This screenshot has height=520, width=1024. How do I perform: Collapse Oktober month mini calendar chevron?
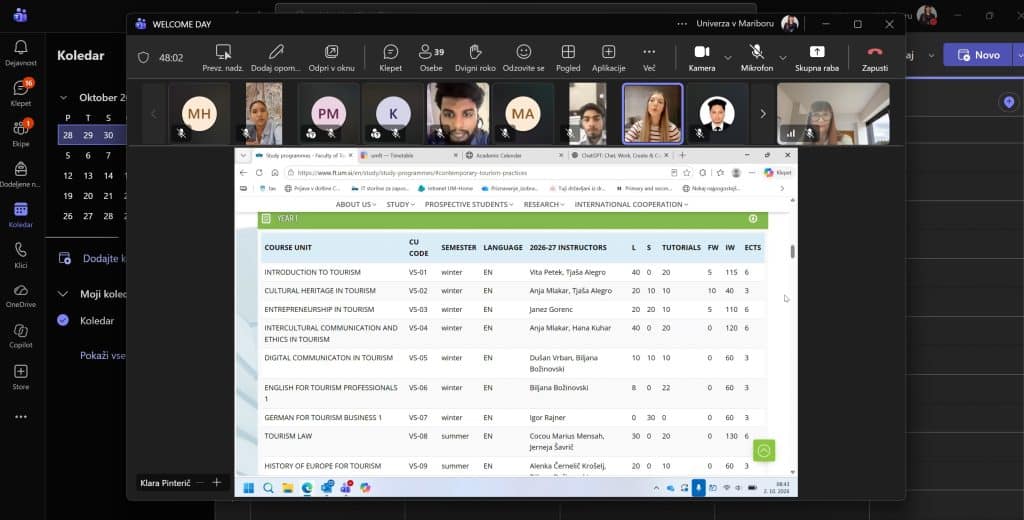63,97
